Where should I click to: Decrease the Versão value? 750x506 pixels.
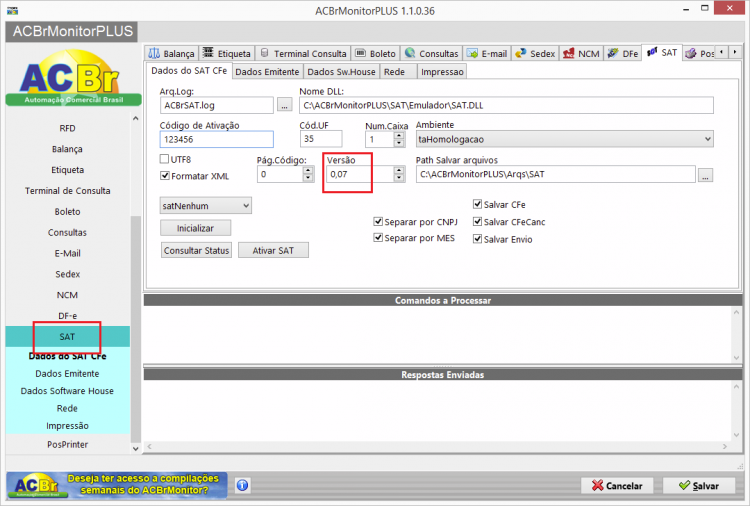[x=399, y=178]
